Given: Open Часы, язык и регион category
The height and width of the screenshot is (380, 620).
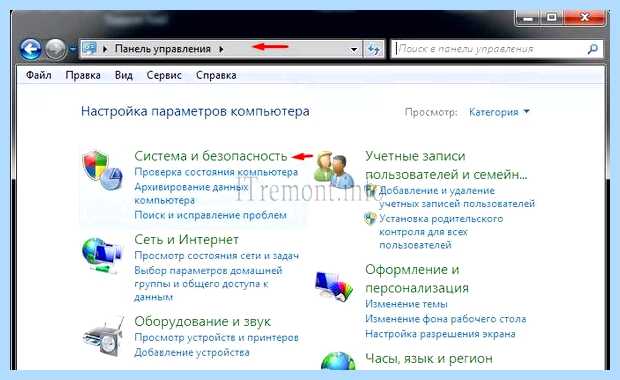Looking at the screenshot, I should 429,359.
